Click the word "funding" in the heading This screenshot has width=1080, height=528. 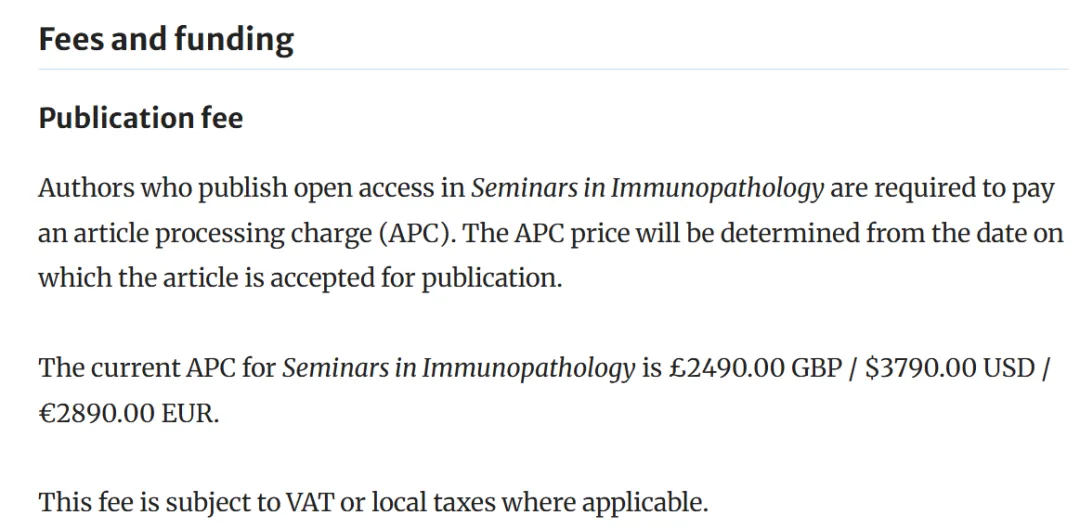coord(233,40)
